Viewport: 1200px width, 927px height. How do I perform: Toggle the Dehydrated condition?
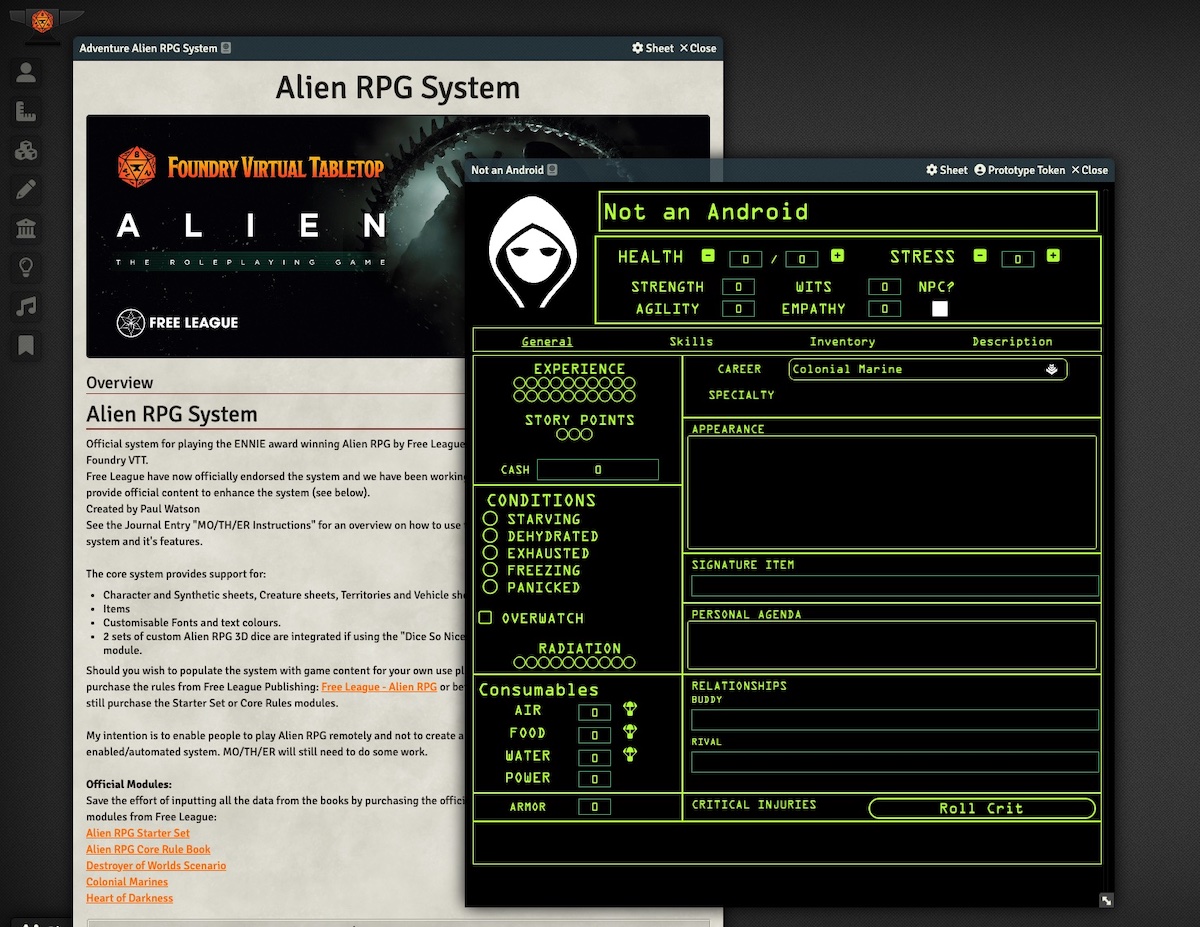490,536
